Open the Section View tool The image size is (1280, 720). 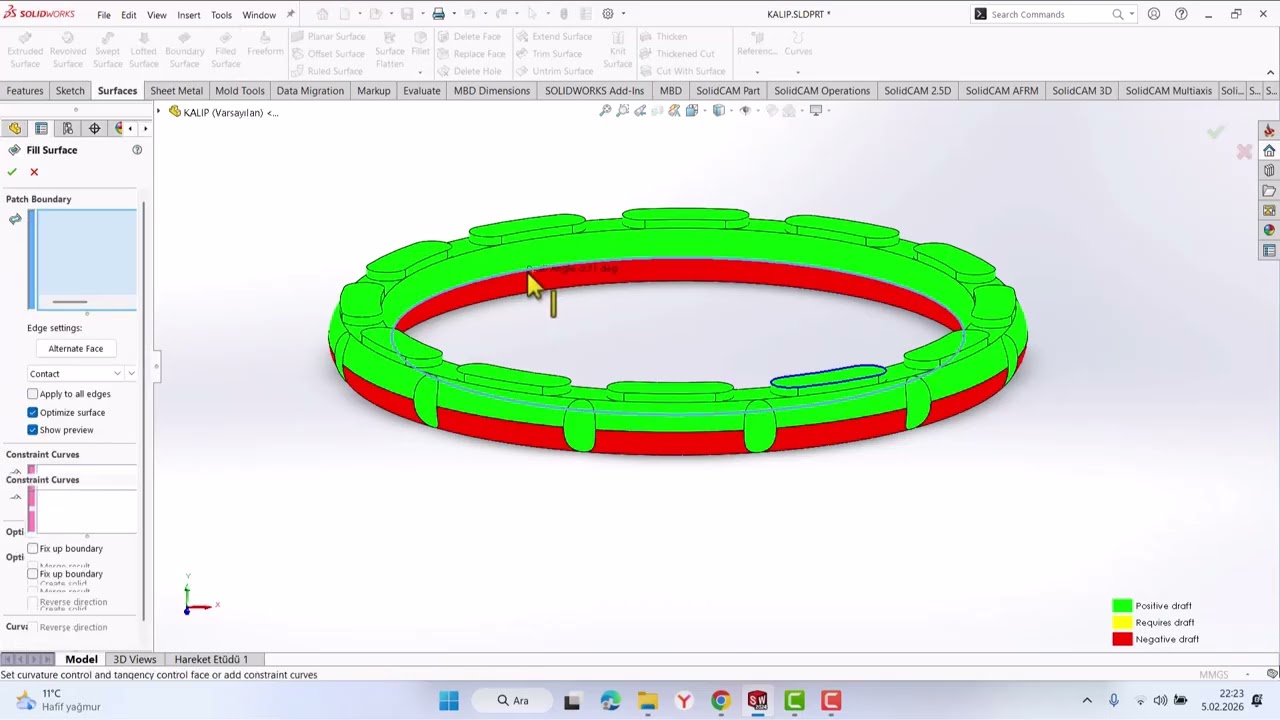point(657,110)
